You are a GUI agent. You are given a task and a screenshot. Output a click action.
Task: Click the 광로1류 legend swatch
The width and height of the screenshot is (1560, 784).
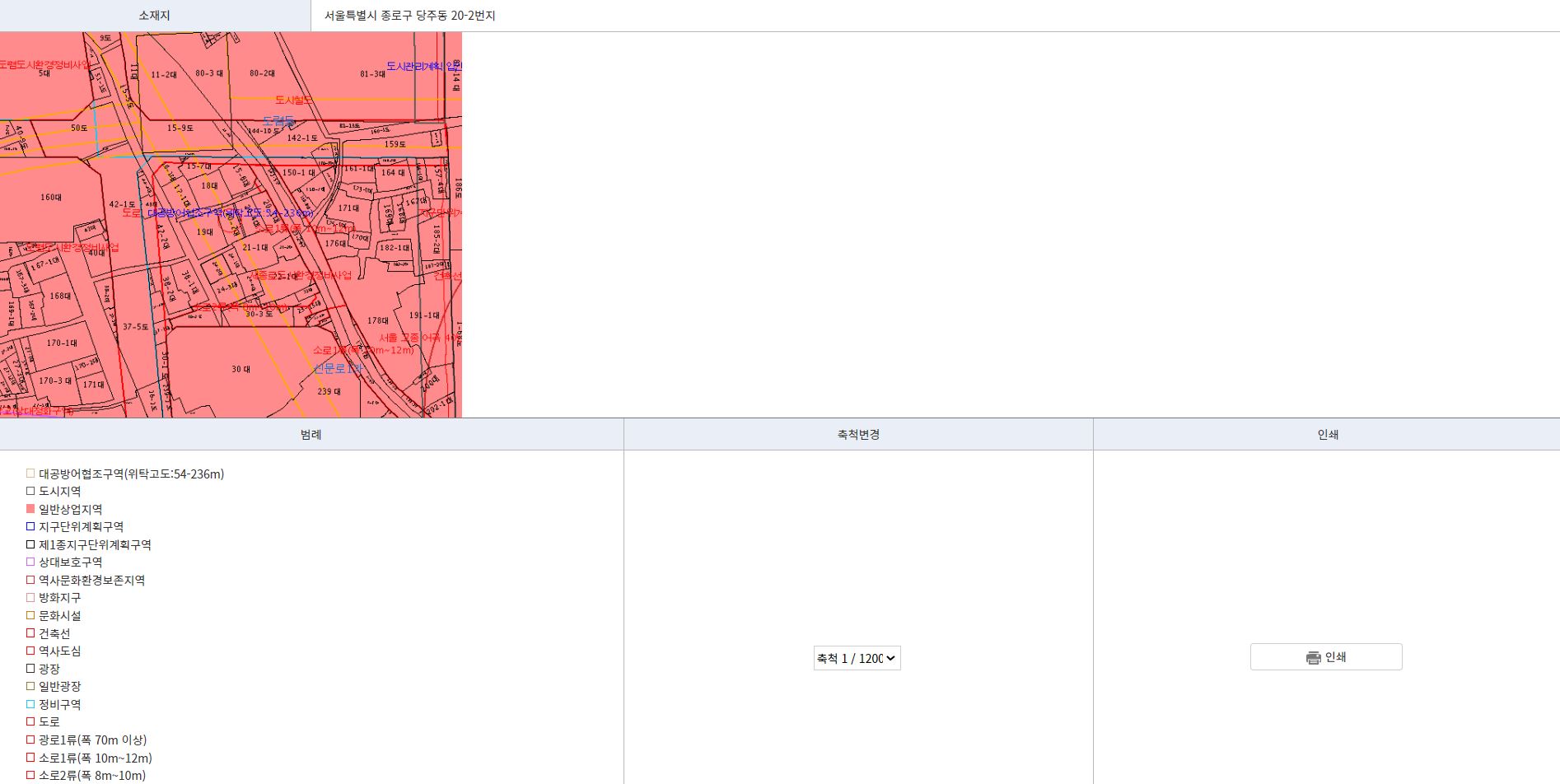pos(30,740)
